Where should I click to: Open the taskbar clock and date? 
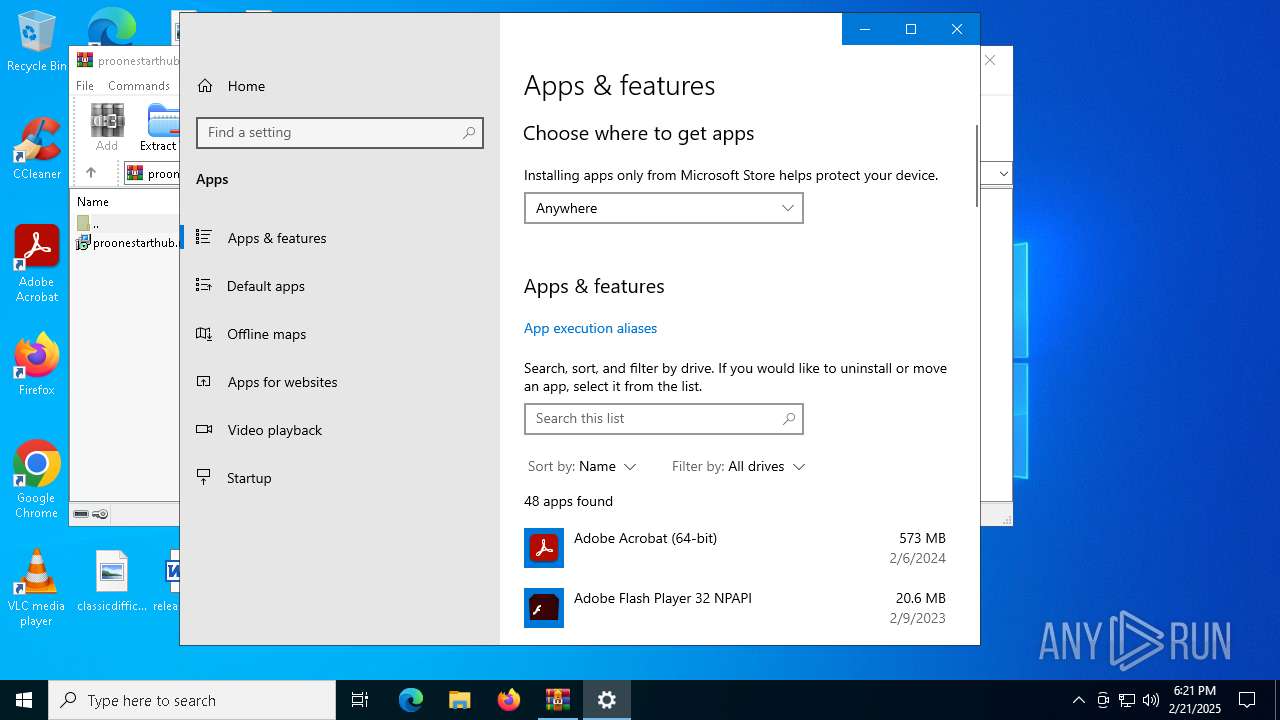coord(1195,700)
